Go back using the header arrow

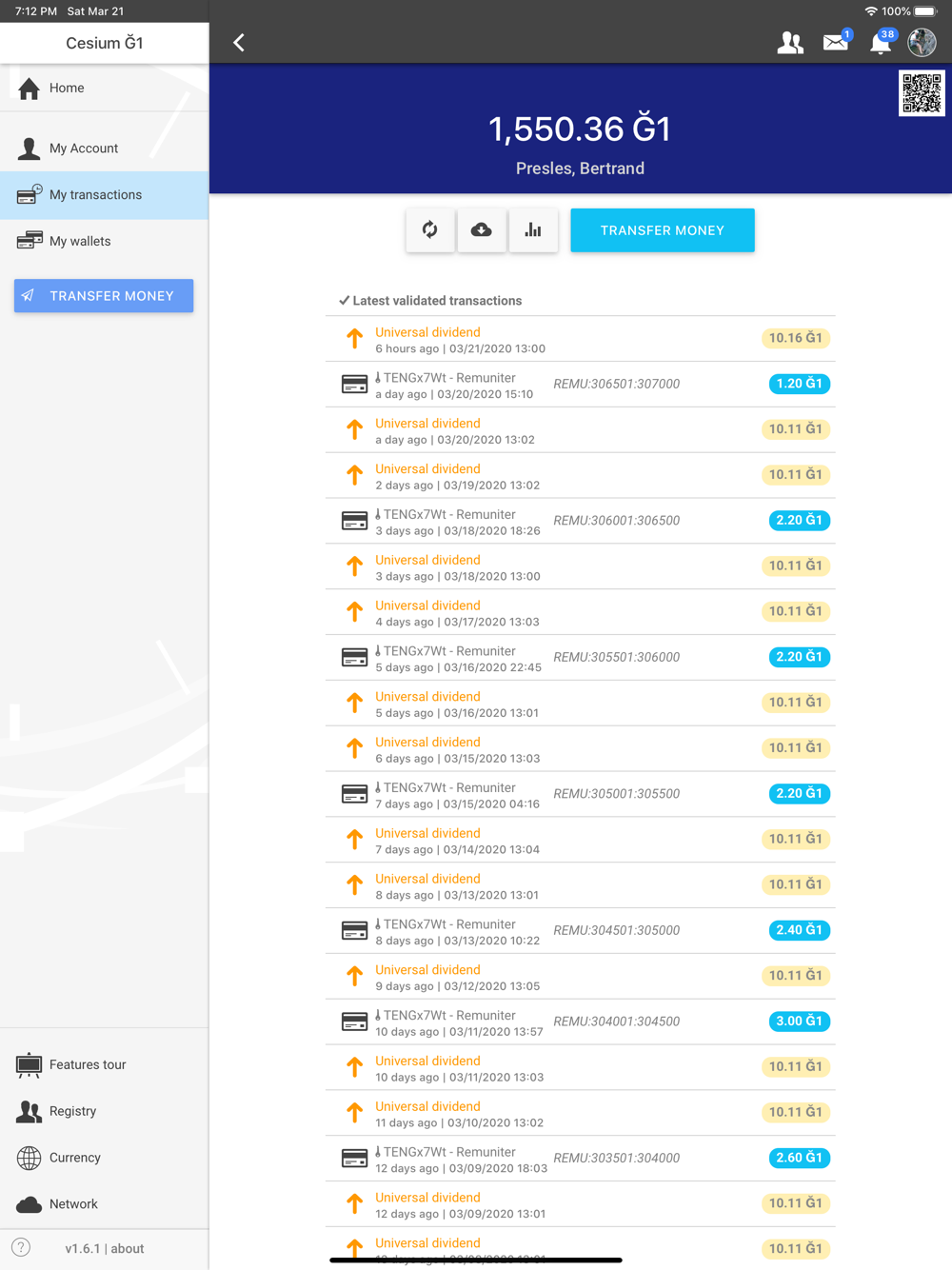coord(239,43)
